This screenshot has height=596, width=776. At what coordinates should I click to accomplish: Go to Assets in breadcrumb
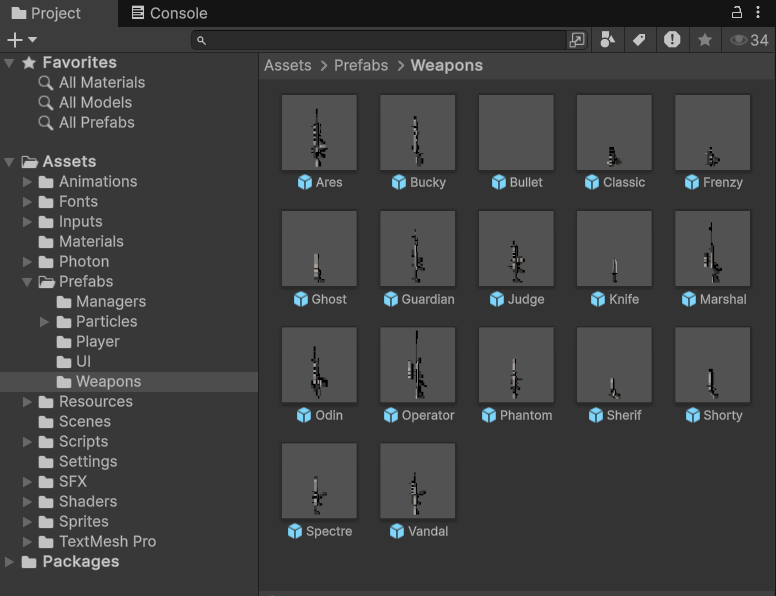pyautogui.click(x=288, y=65)
